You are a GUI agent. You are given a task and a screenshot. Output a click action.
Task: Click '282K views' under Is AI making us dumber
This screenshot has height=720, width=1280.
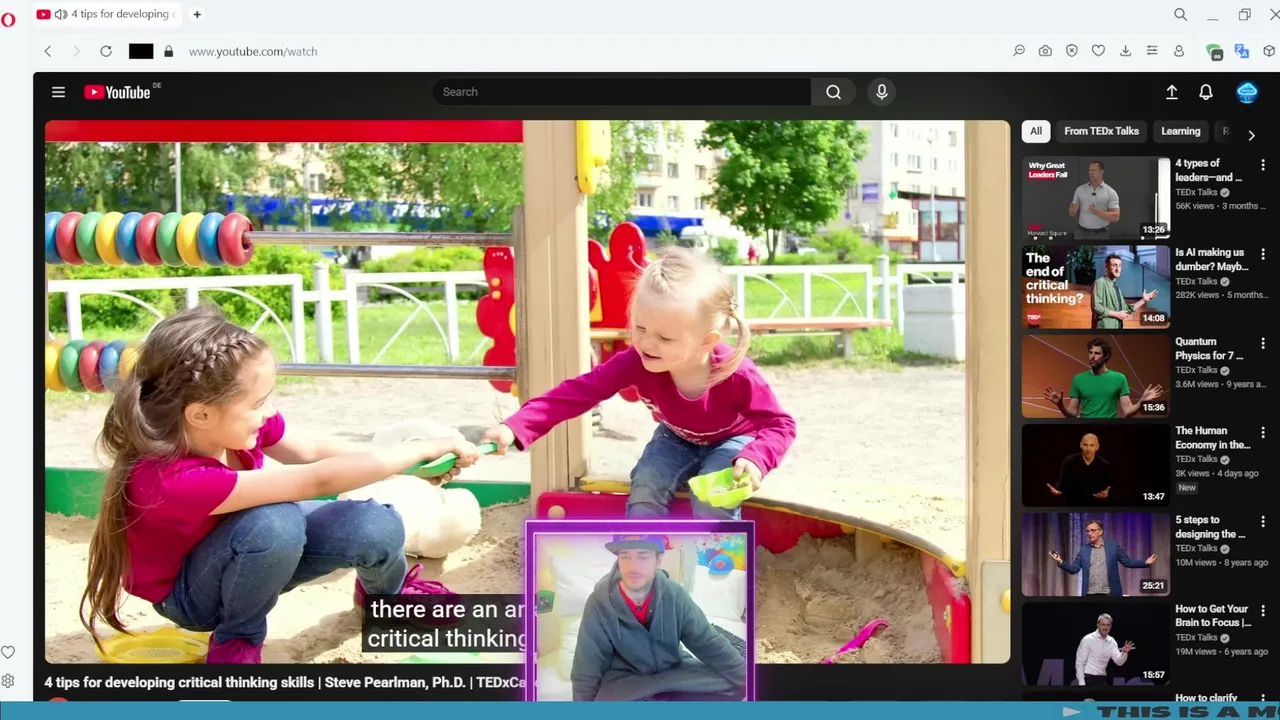1198,295
